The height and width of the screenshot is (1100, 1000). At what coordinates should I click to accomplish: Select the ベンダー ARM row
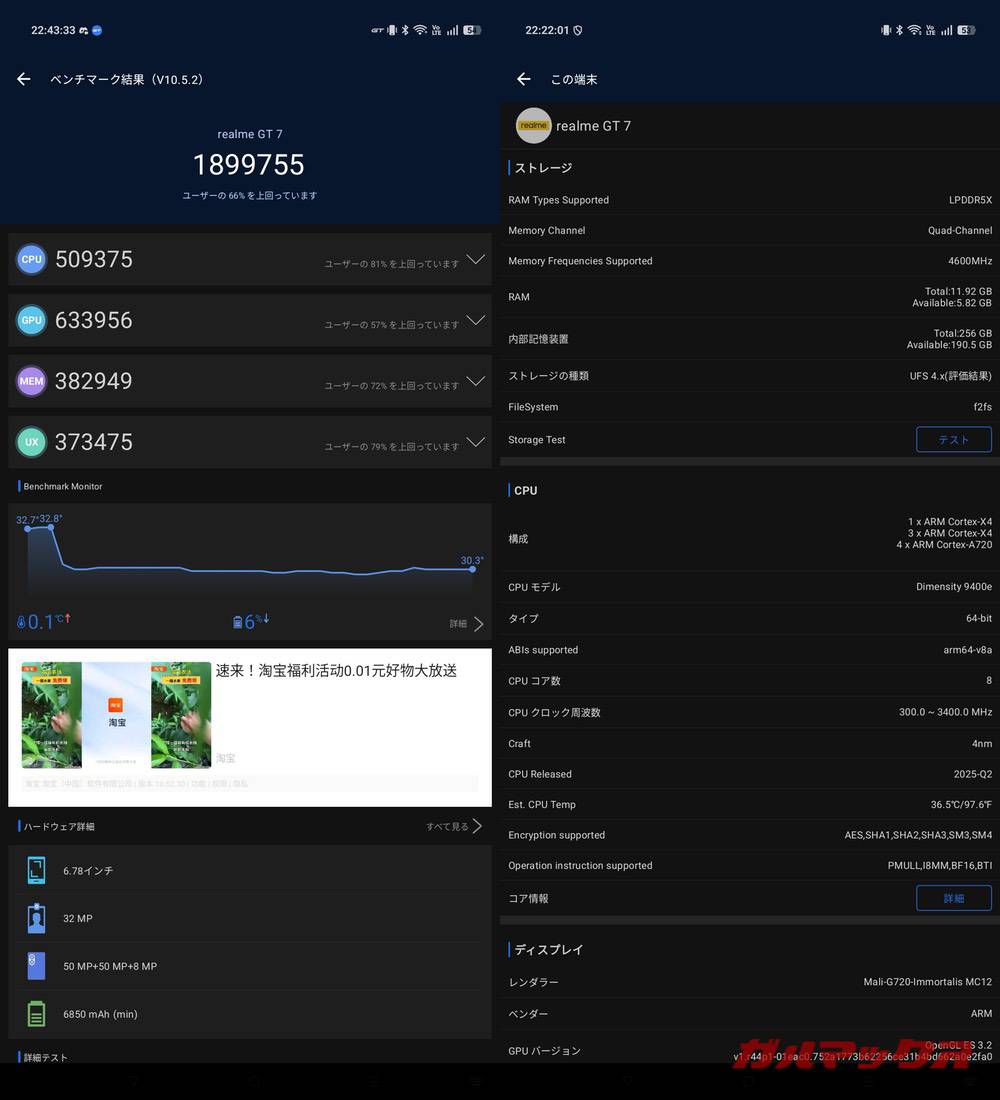coord(749,1014)
